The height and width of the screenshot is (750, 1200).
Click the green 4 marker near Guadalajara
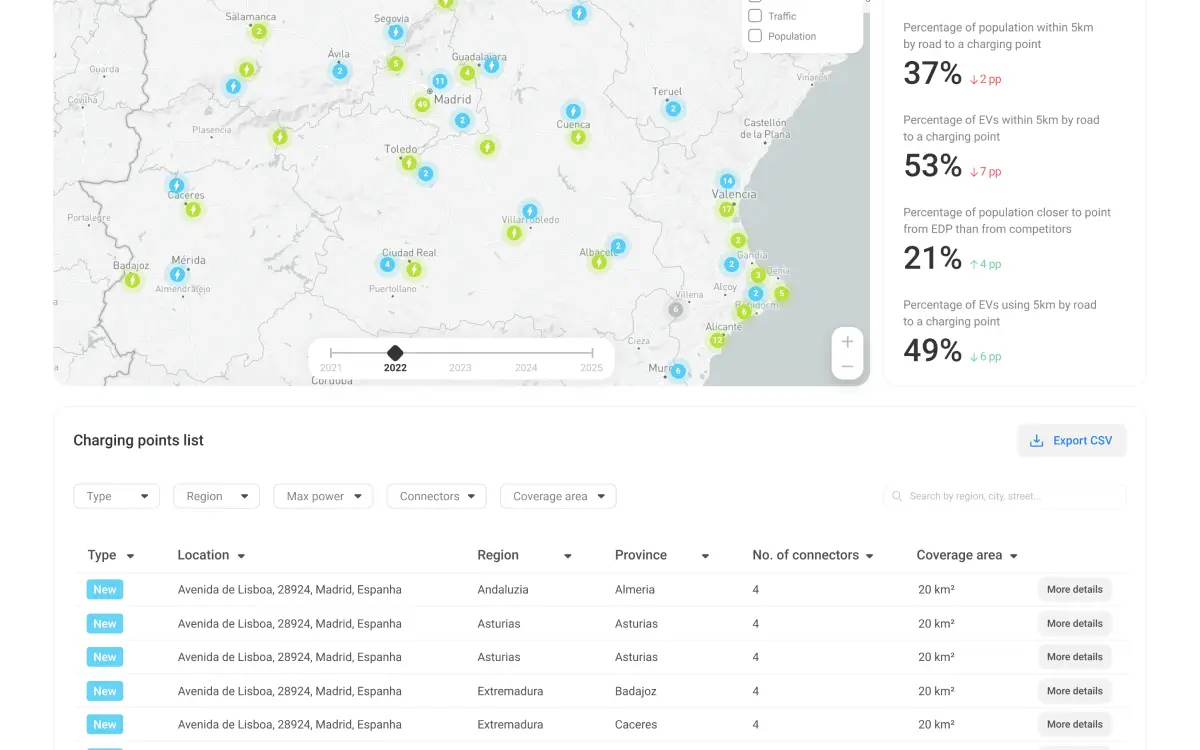coord(467,72)
